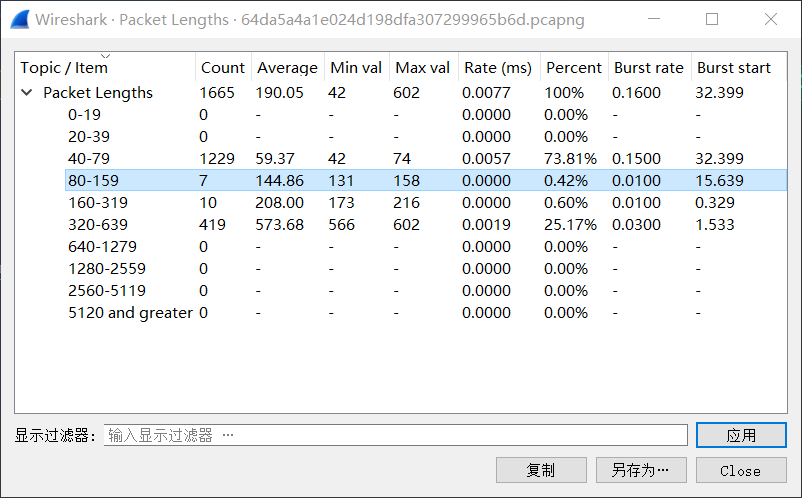Click the Burst rate column header
Screen dimensions: 802x498
coord(649,67)
